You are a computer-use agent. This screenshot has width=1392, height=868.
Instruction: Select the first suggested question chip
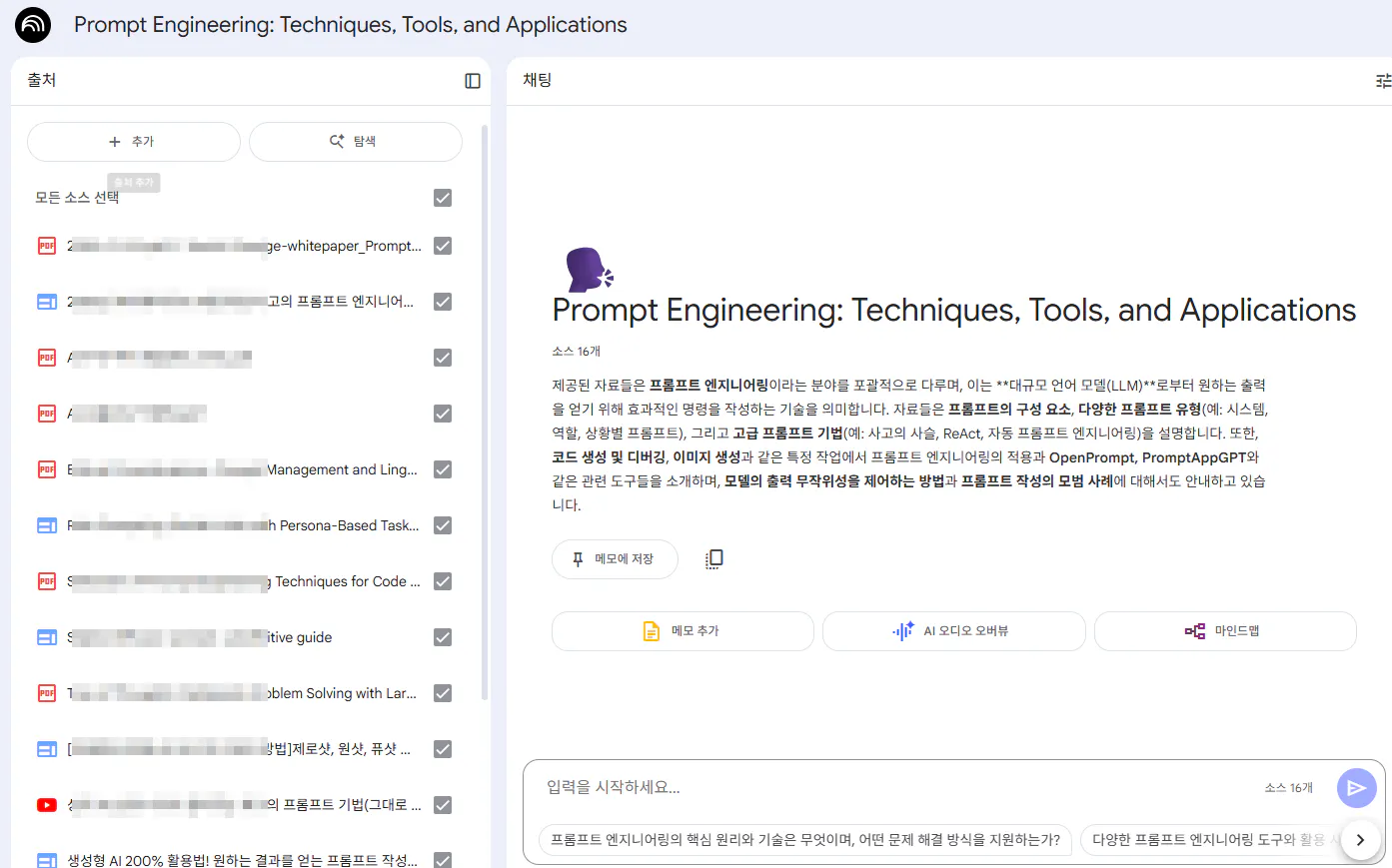point(805,840)
